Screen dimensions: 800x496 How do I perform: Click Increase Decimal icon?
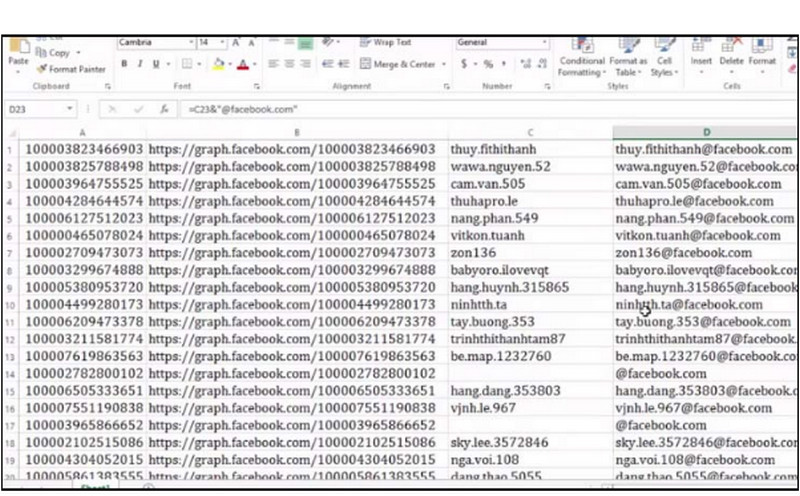526,64
